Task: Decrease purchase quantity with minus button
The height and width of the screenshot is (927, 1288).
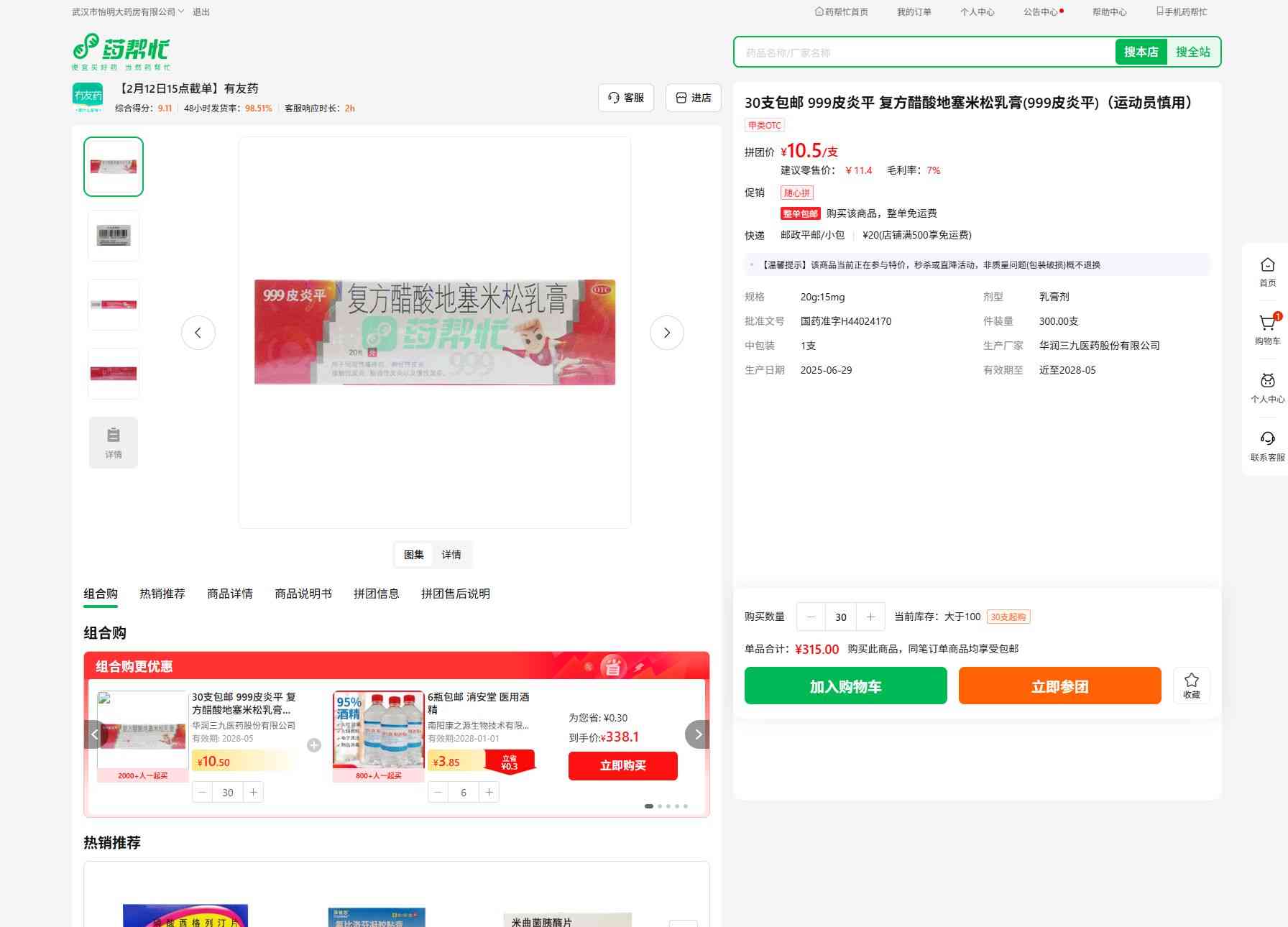Action: point(811,617)
